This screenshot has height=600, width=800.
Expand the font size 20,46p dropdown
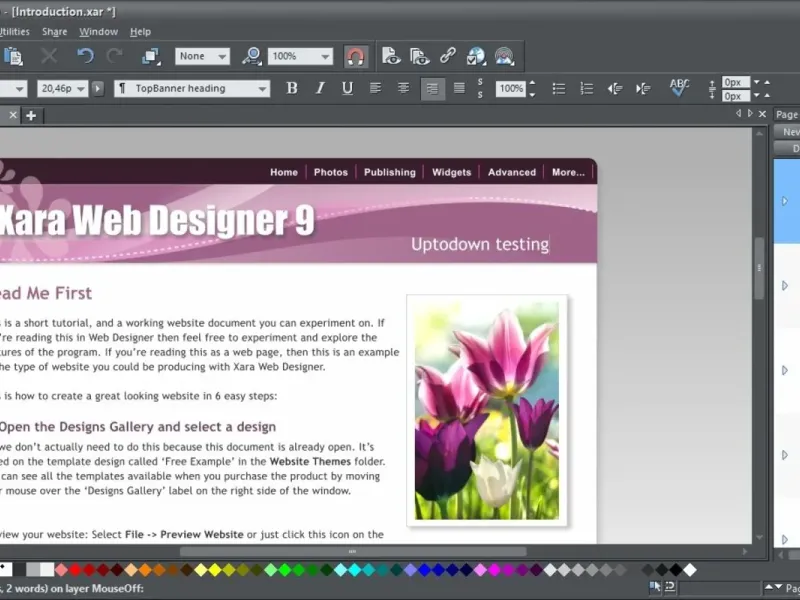[79, 88]
